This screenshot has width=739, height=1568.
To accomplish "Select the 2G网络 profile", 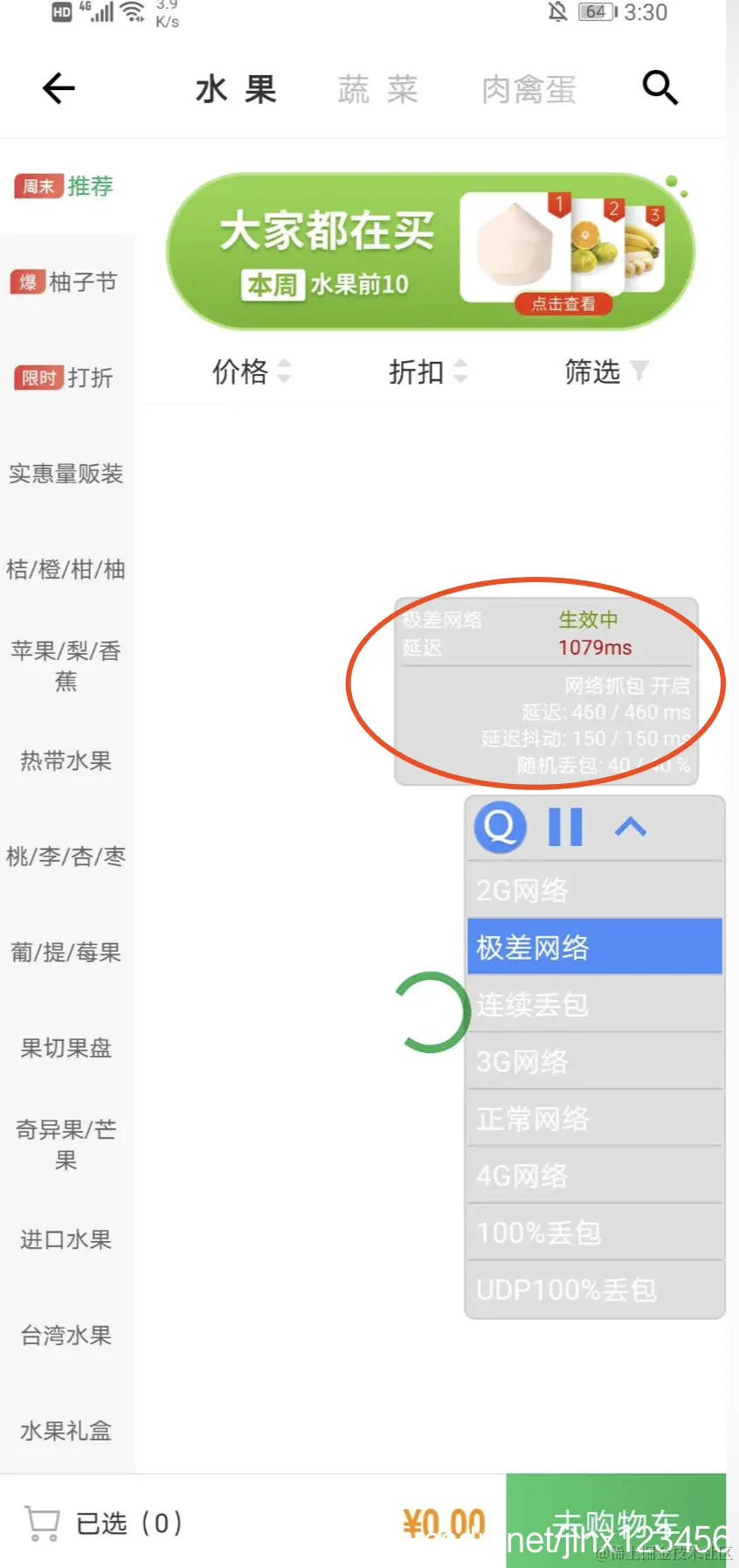I will [595, 891].
